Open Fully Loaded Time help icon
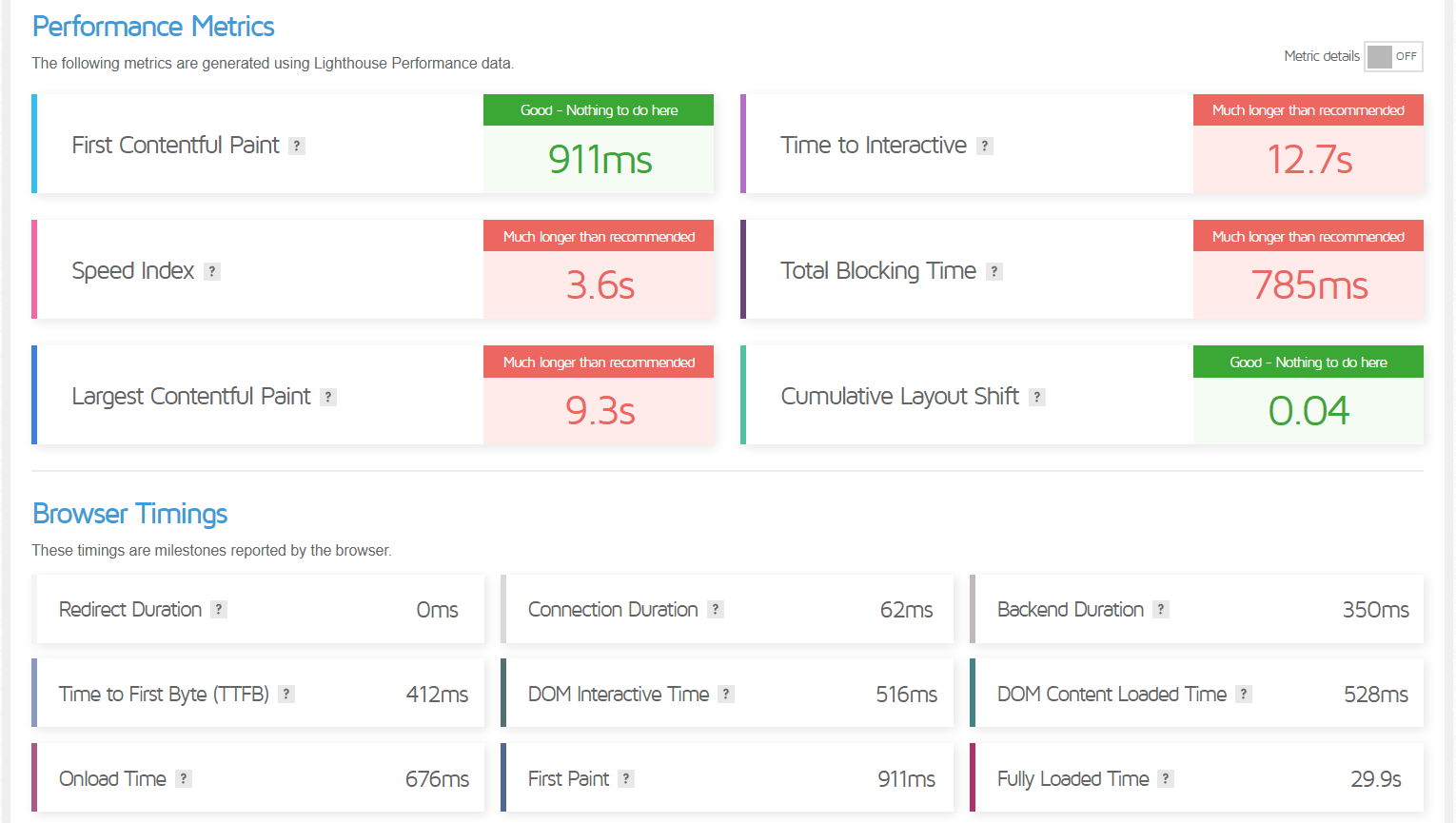Image resolution: width=1456 pixels, height=823 pixels. [x=1166, y=779]
